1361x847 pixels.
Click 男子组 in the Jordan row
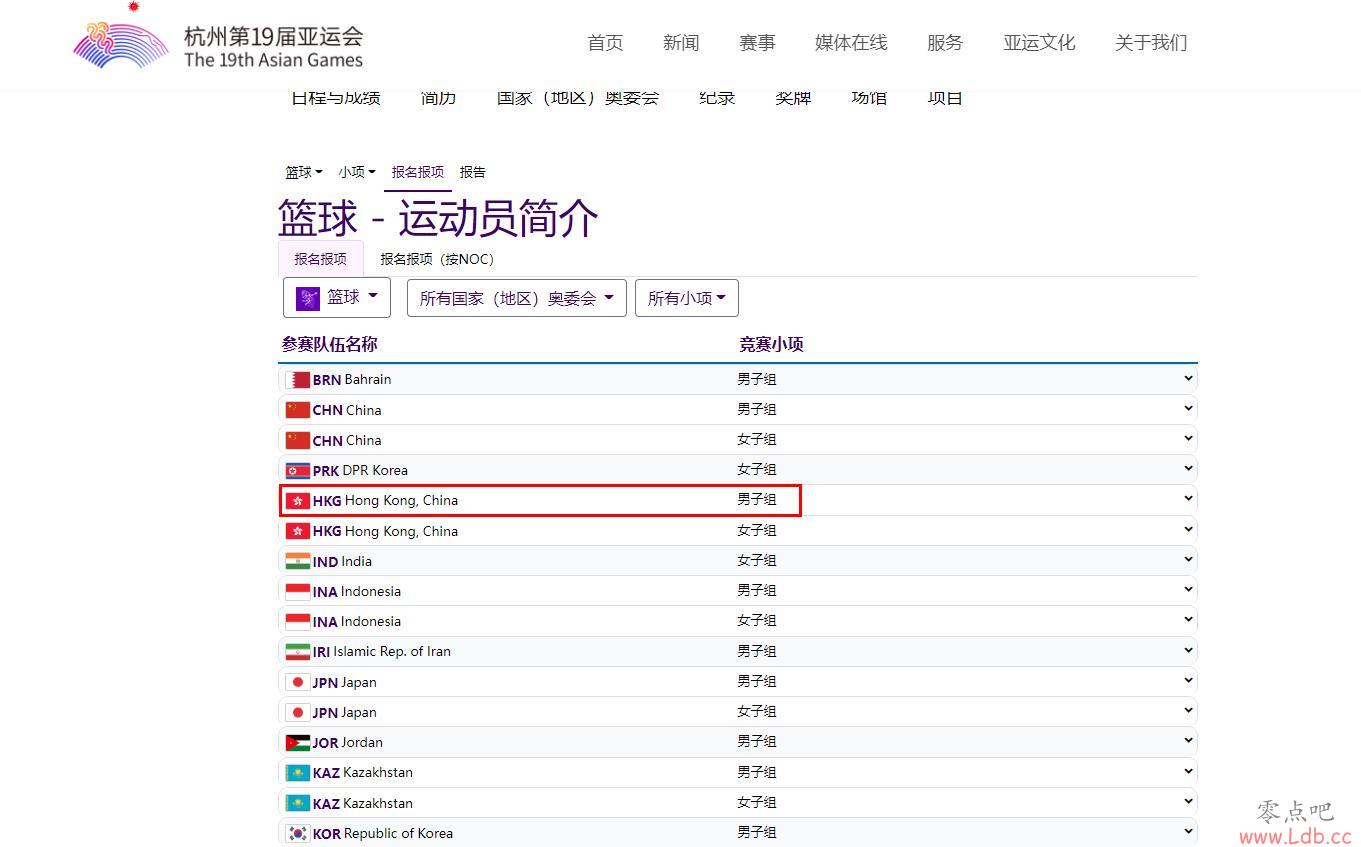tap(757, 742)
